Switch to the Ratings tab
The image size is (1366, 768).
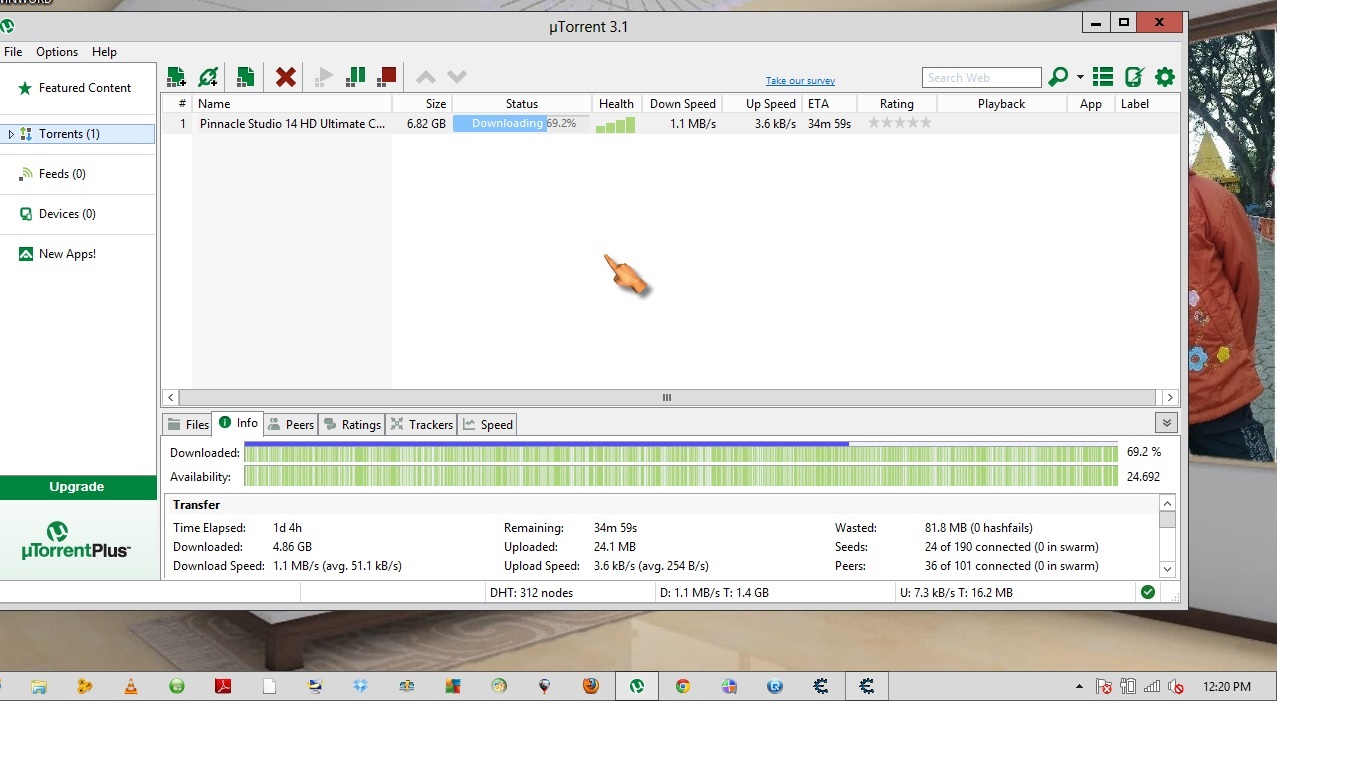pyautogui.click(x=352, y=425)
